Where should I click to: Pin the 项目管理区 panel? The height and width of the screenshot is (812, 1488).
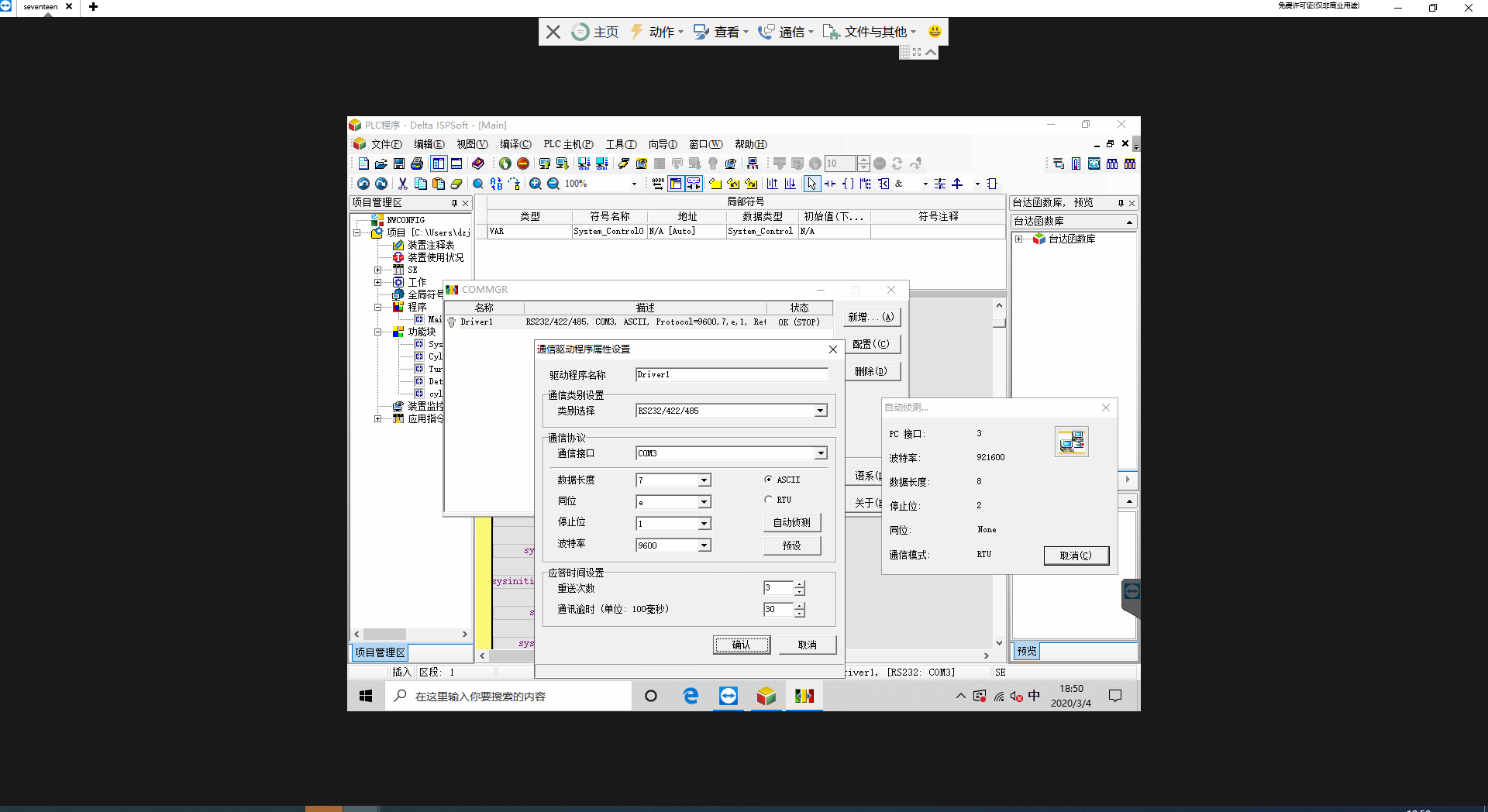pyautogui.click(x=454, y=203)
